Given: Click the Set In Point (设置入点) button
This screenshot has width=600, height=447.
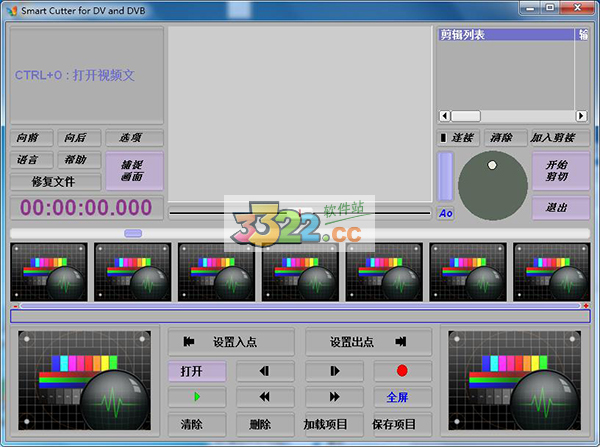Looking at the screenshot, I should [x=231, y=341].
